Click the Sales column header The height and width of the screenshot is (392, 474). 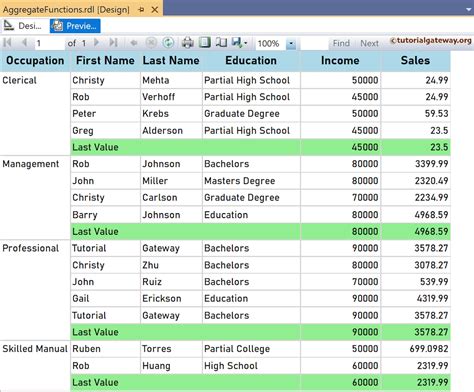click(x=415, y=61)
